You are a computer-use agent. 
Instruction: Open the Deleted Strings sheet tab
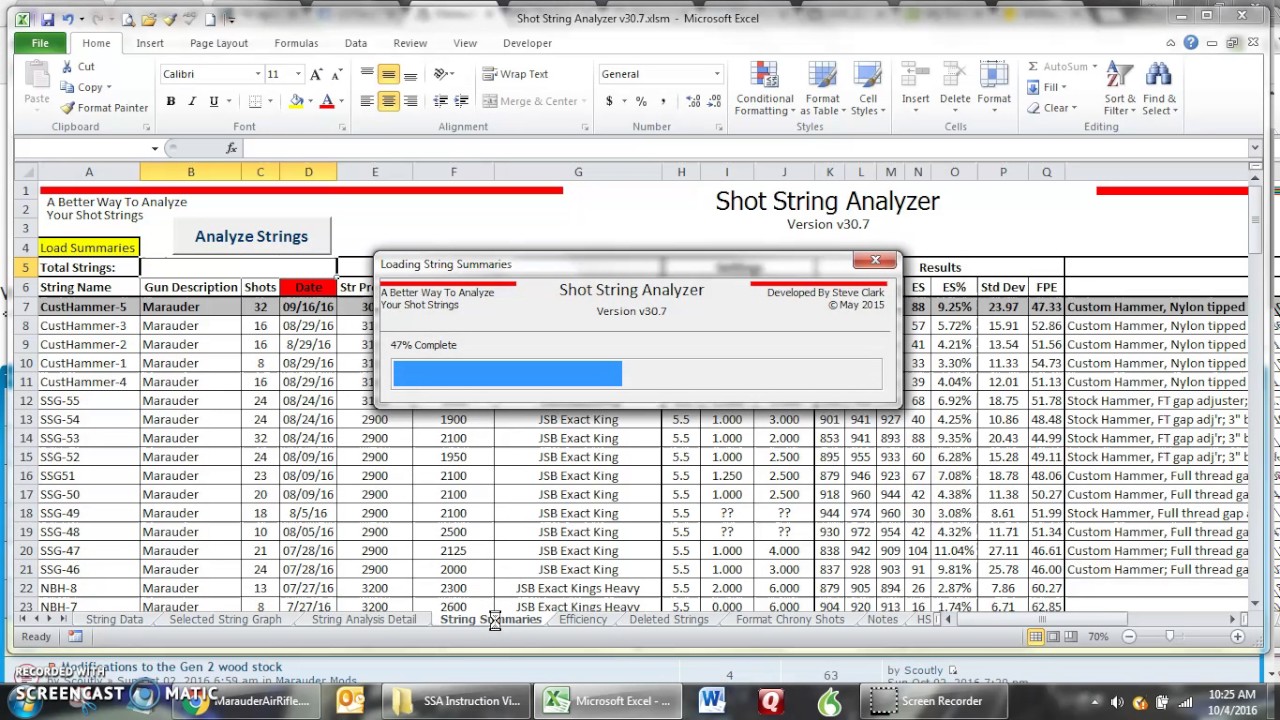(669, 620)
